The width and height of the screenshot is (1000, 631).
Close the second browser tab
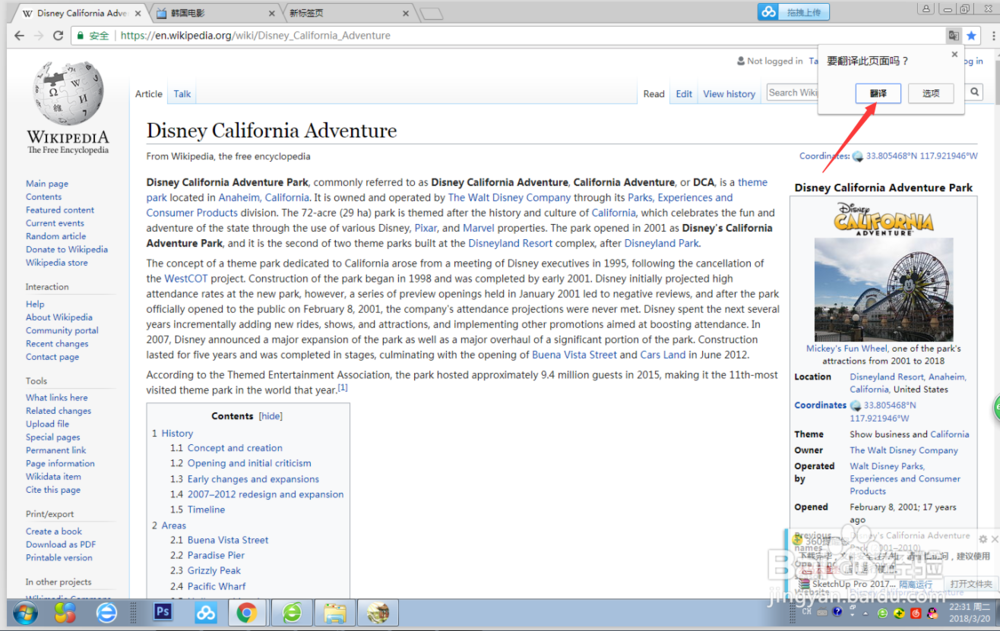272,13
